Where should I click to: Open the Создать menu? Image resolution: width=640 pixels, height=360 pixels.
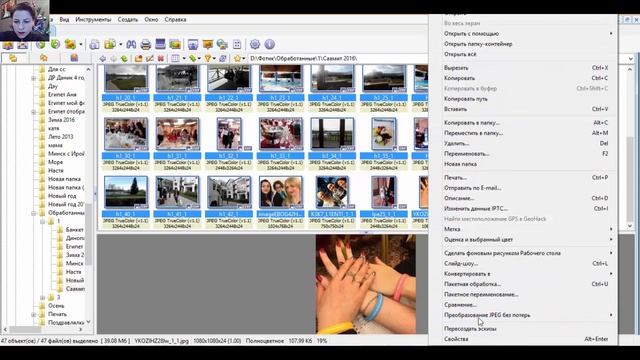128,20
